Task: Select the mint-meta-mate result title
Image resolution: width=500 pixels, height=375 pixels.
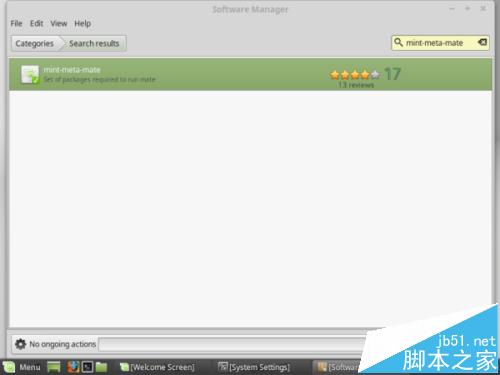Action: [72, 70]
